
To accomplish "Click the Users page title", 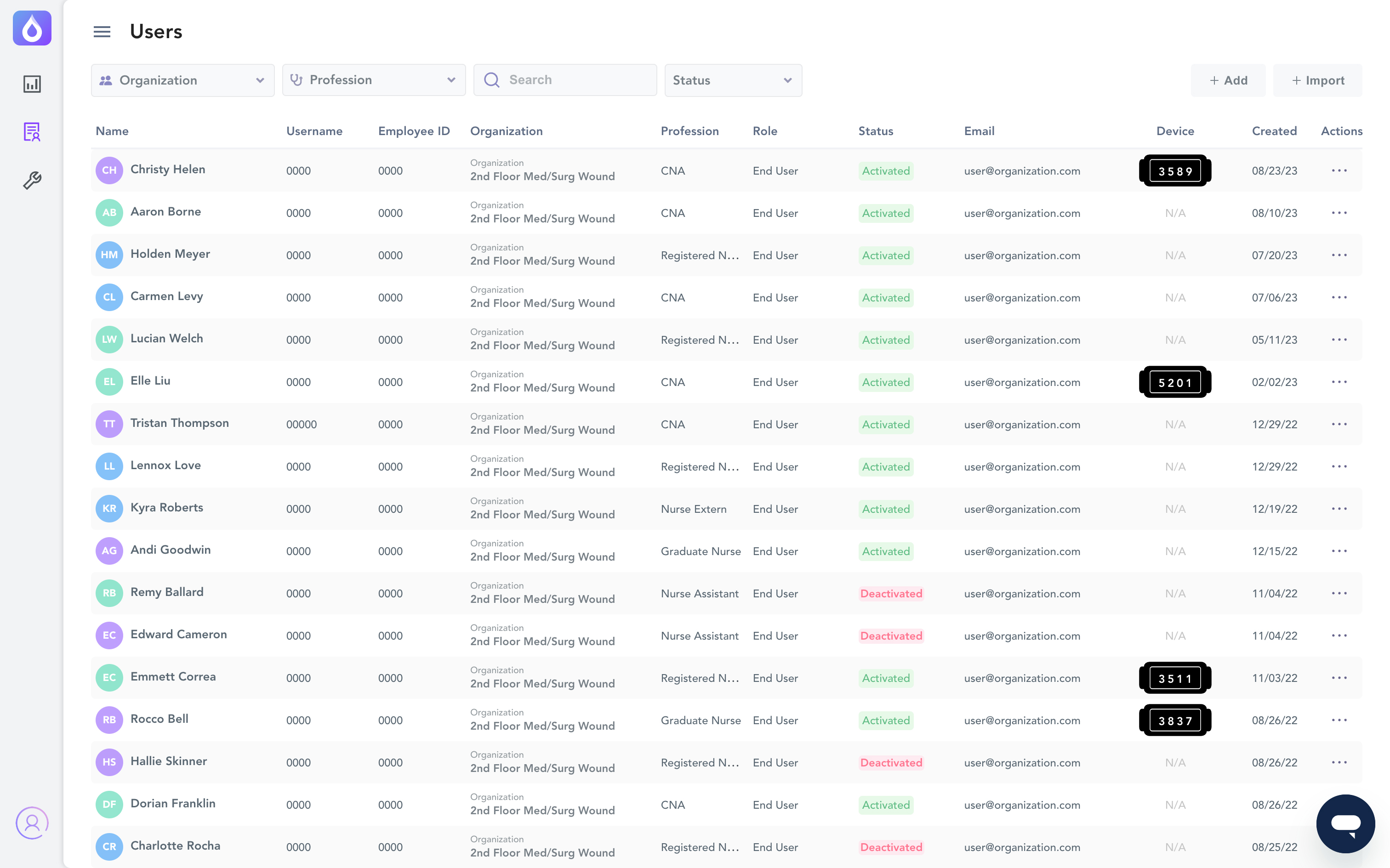I will click(155, 32).
